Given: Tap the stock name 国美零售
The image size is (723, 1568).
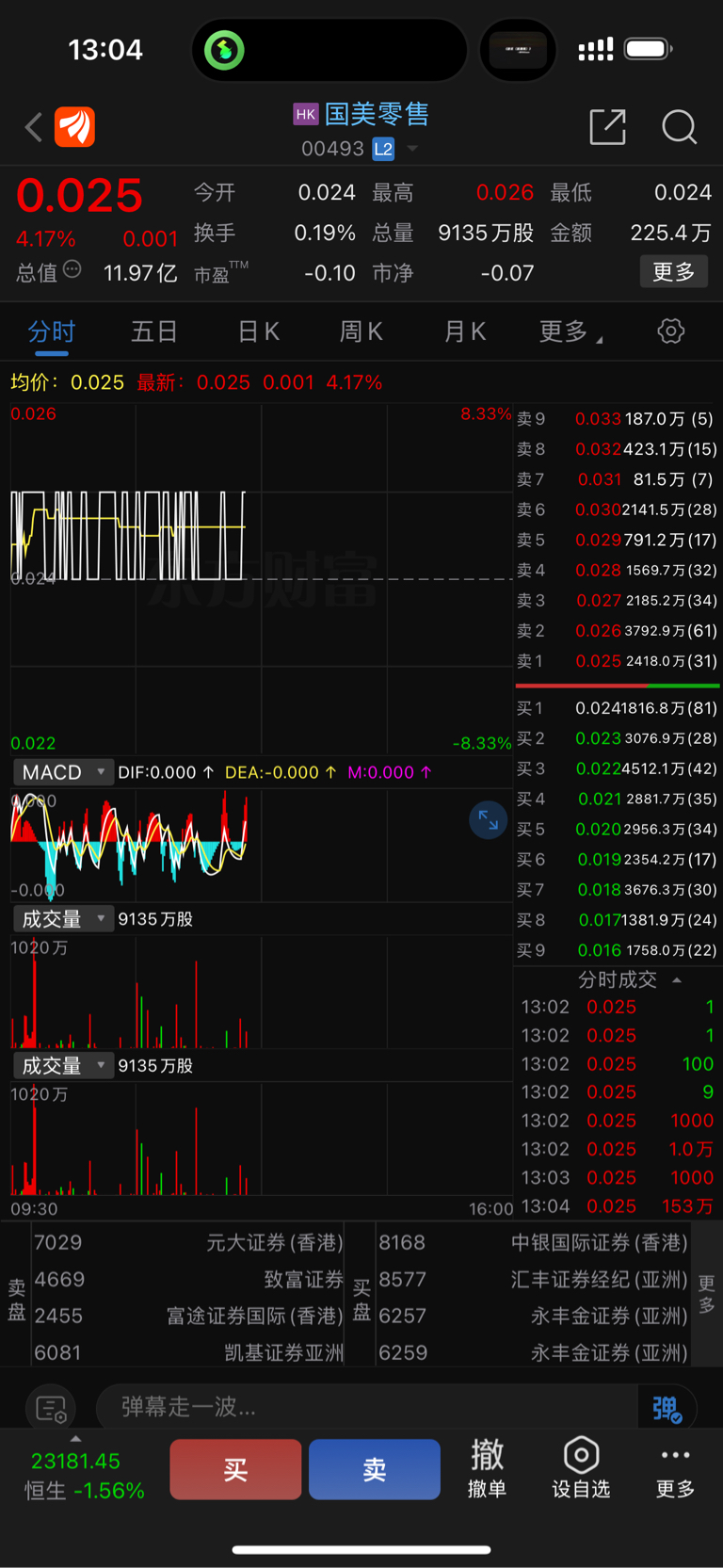Looking at the screenshot, I should (377, 115).
